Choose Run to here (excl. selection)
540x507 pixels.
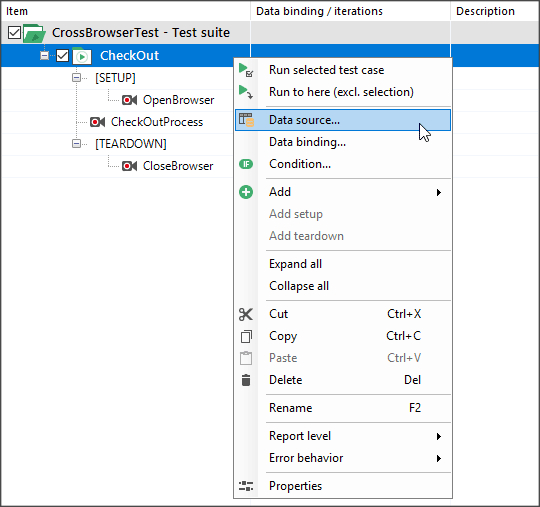point(343,92)
